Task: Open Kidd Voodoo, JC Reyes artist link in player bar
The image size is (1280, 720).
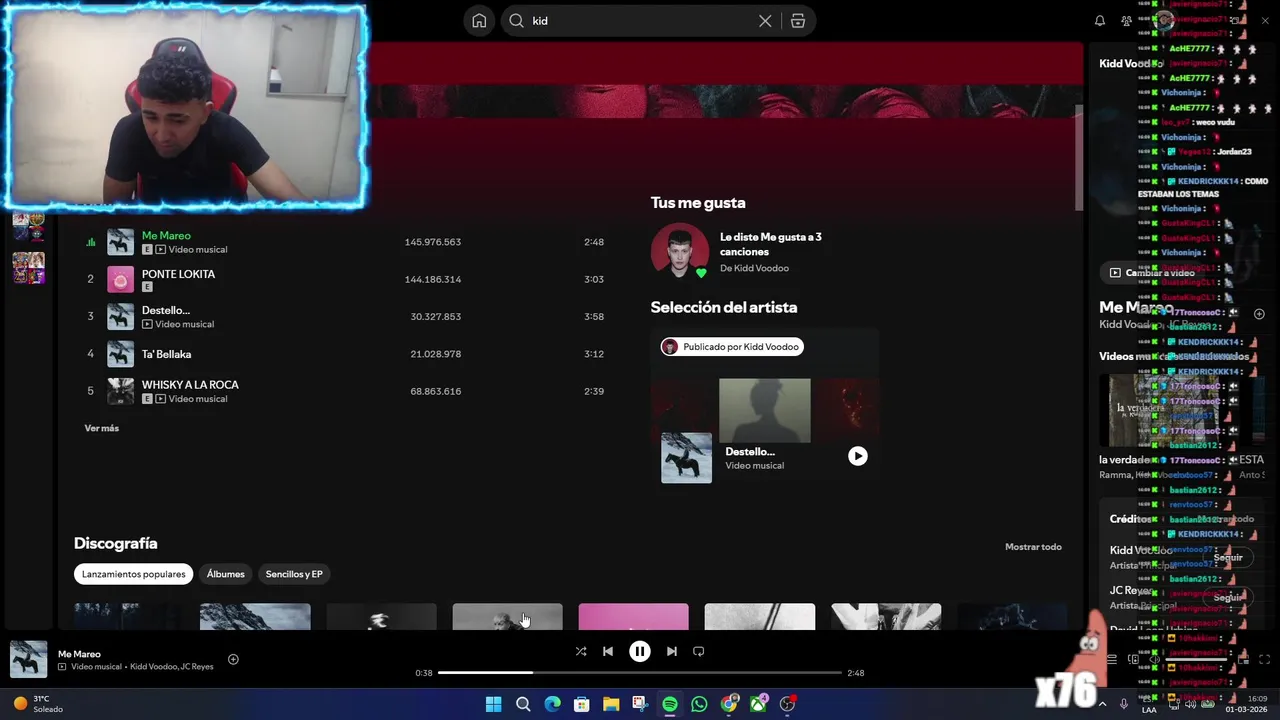Action: click(171, 667)
